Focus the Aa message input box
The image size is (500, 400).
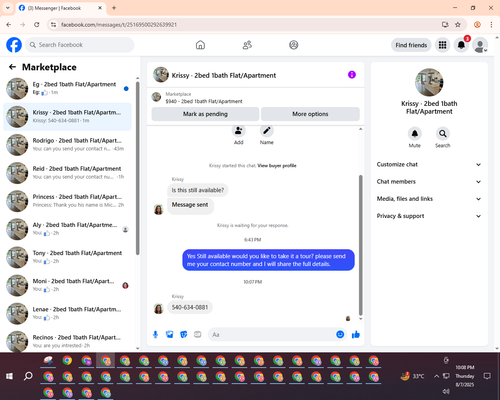[272, 334]
